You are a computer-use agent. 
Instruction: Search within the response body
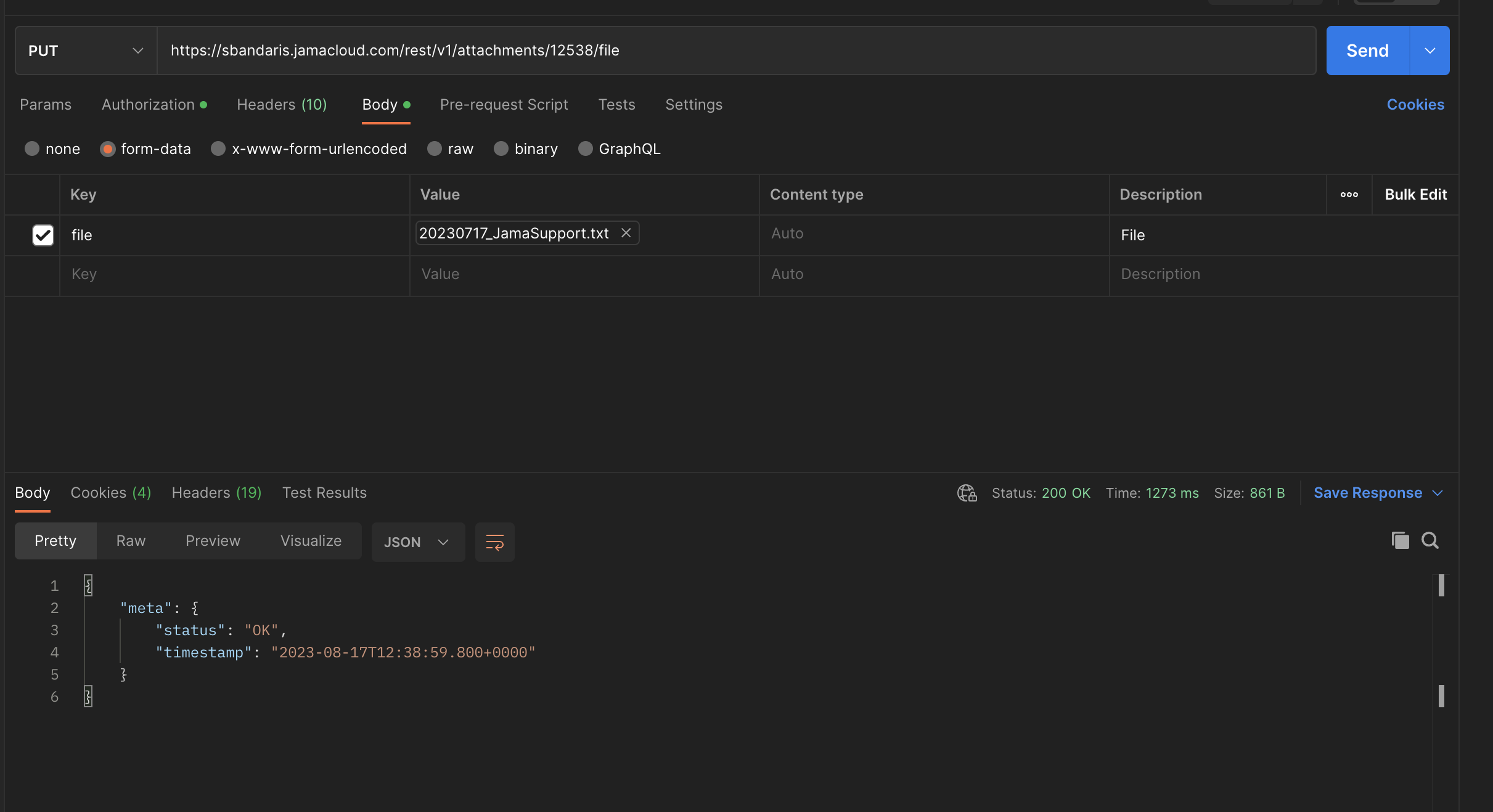click(x=1430, y=540)
